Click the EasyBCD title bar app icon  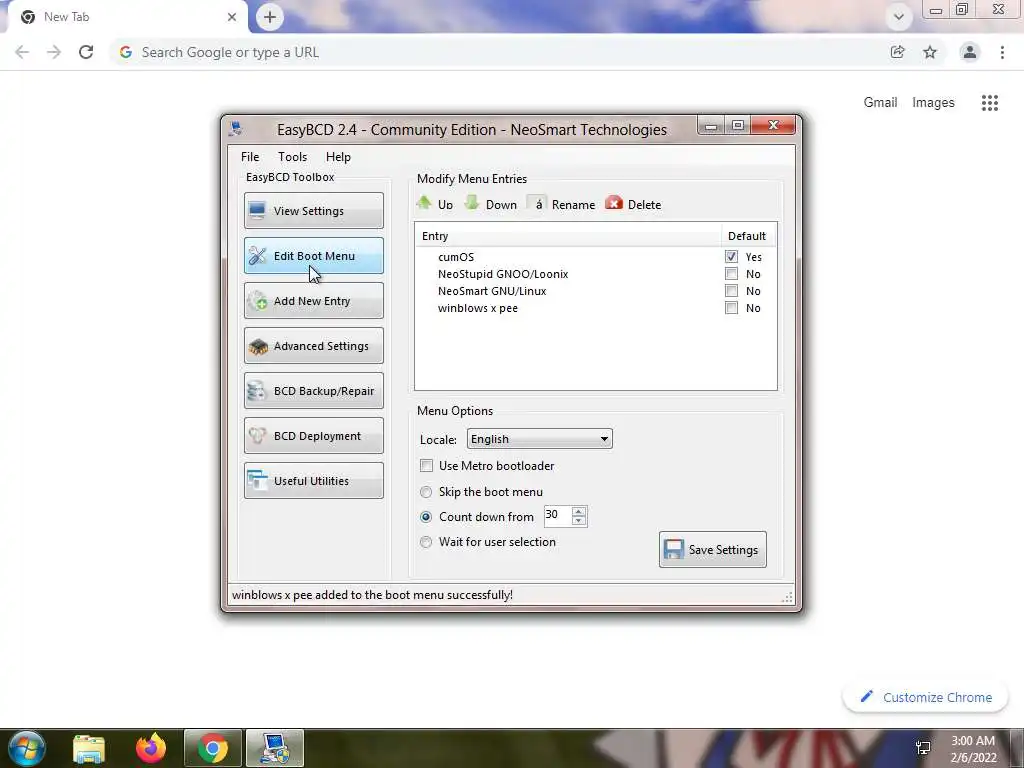(x=236, y=129)
